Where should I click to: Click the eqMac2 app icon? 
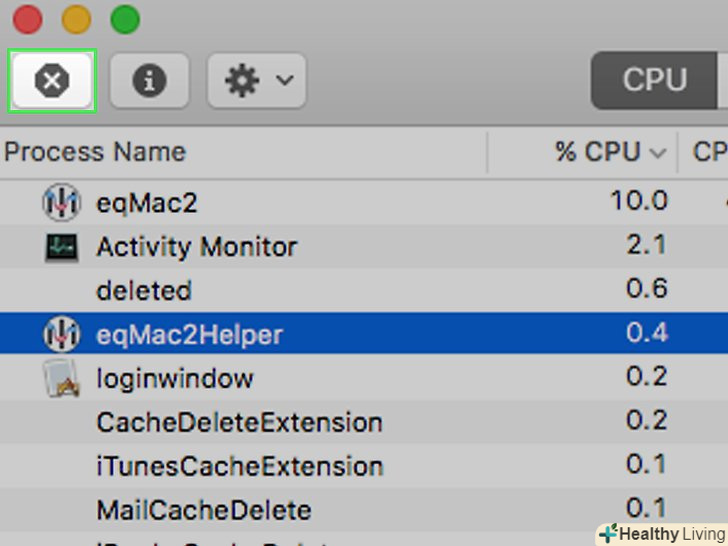click(x=61, y=203)
